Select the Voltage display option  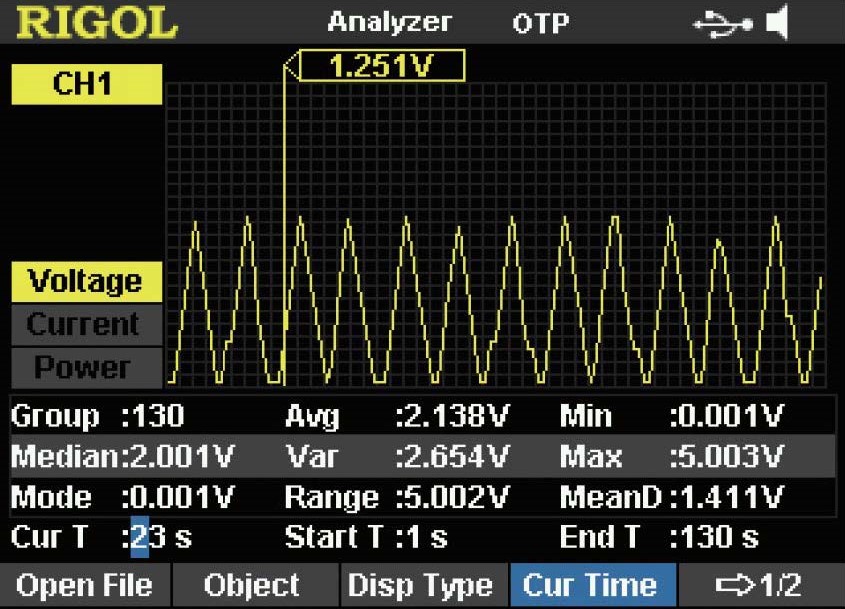tap(87, 282)
